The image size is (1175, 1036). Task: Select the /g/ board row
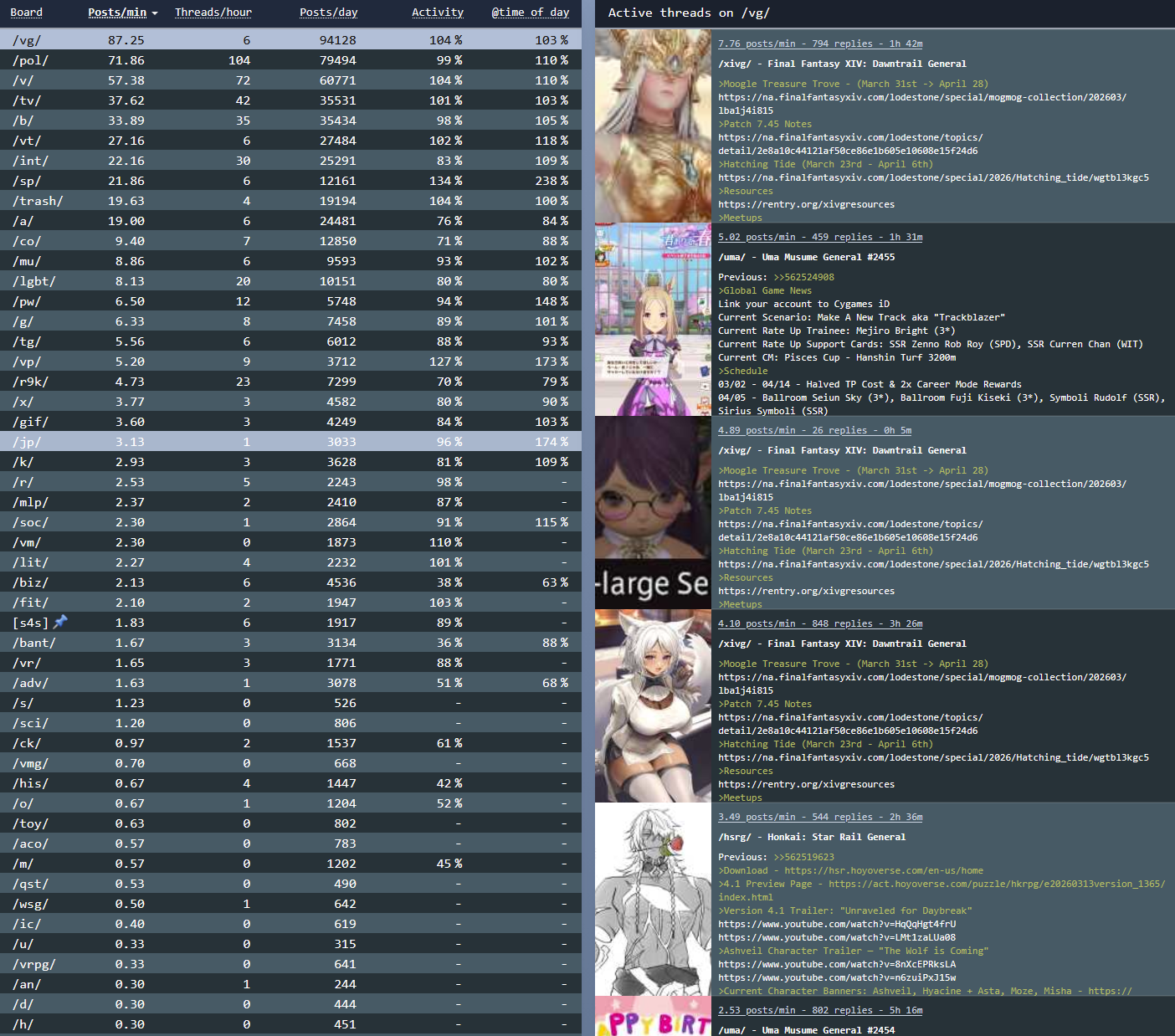point(290,321)
